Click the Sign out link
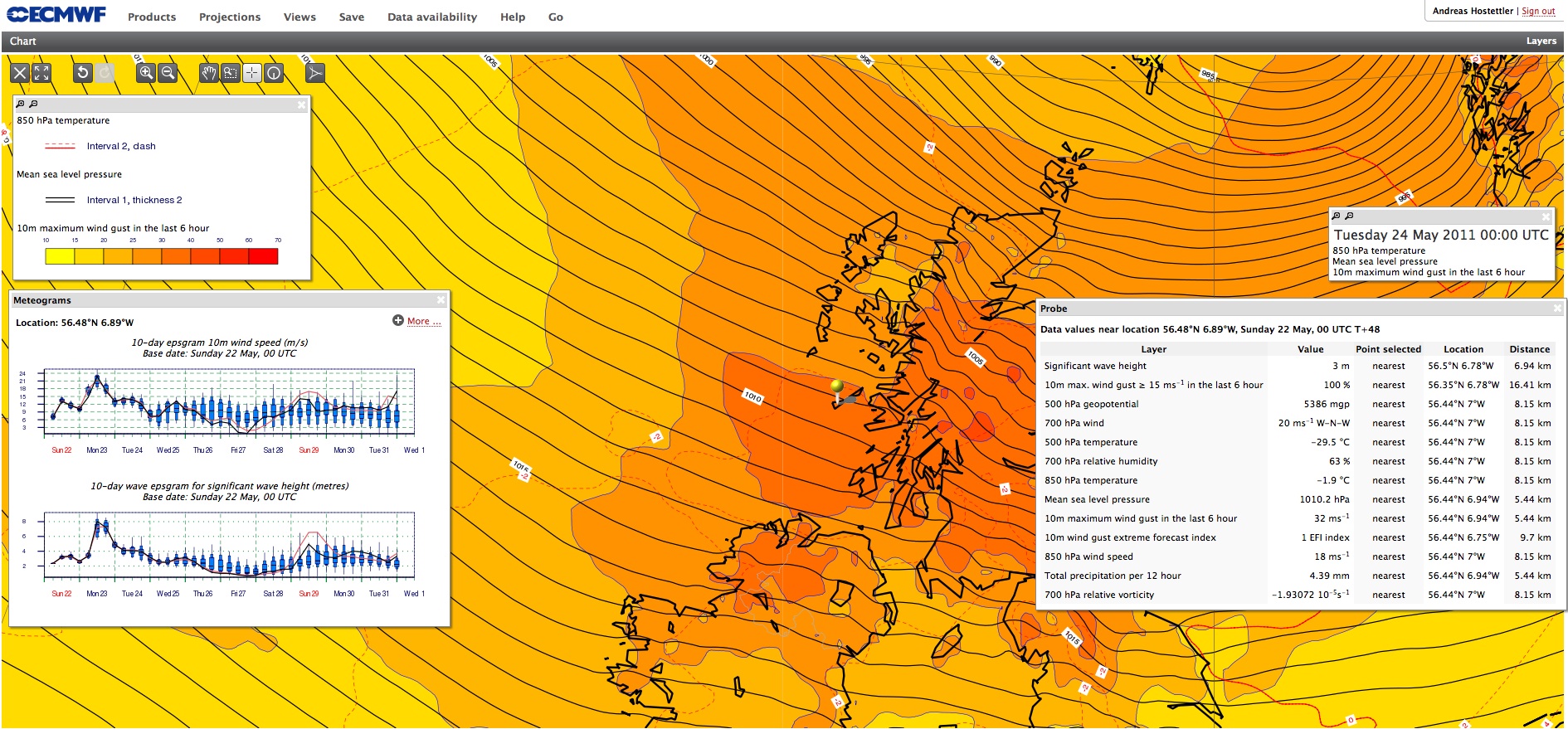1568x729 pixels. click(x=1538, y=11)
